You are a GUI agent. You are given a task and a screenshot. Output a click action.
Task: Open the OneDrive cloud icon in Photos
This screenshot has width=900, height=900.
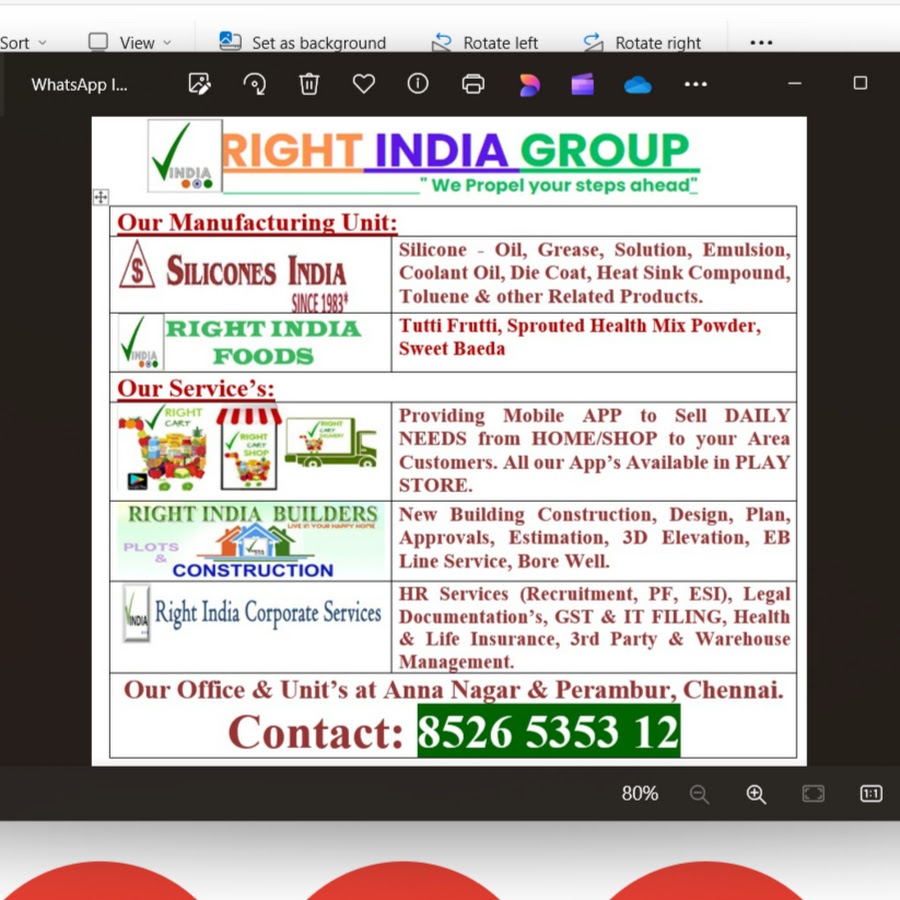637,85
